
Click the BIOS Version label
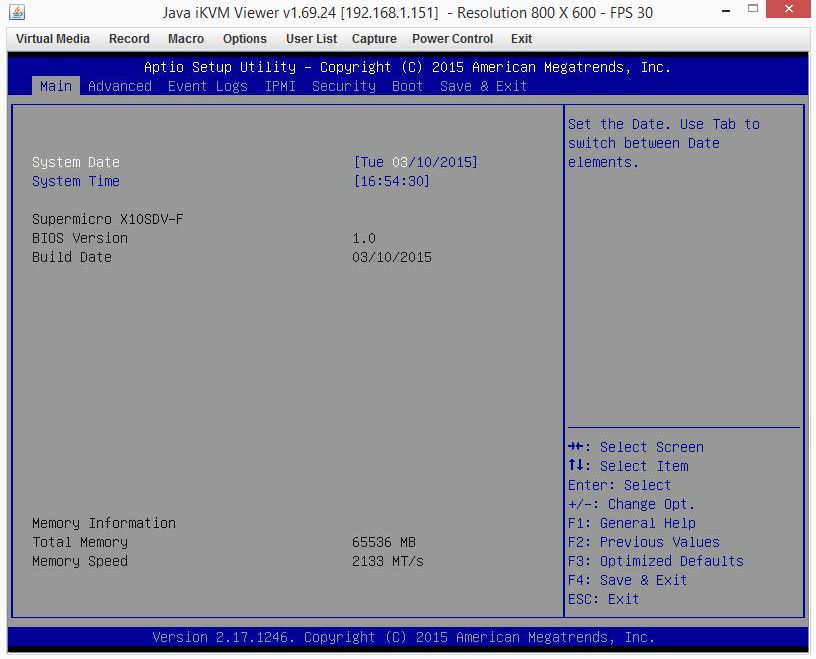(80, 238)
